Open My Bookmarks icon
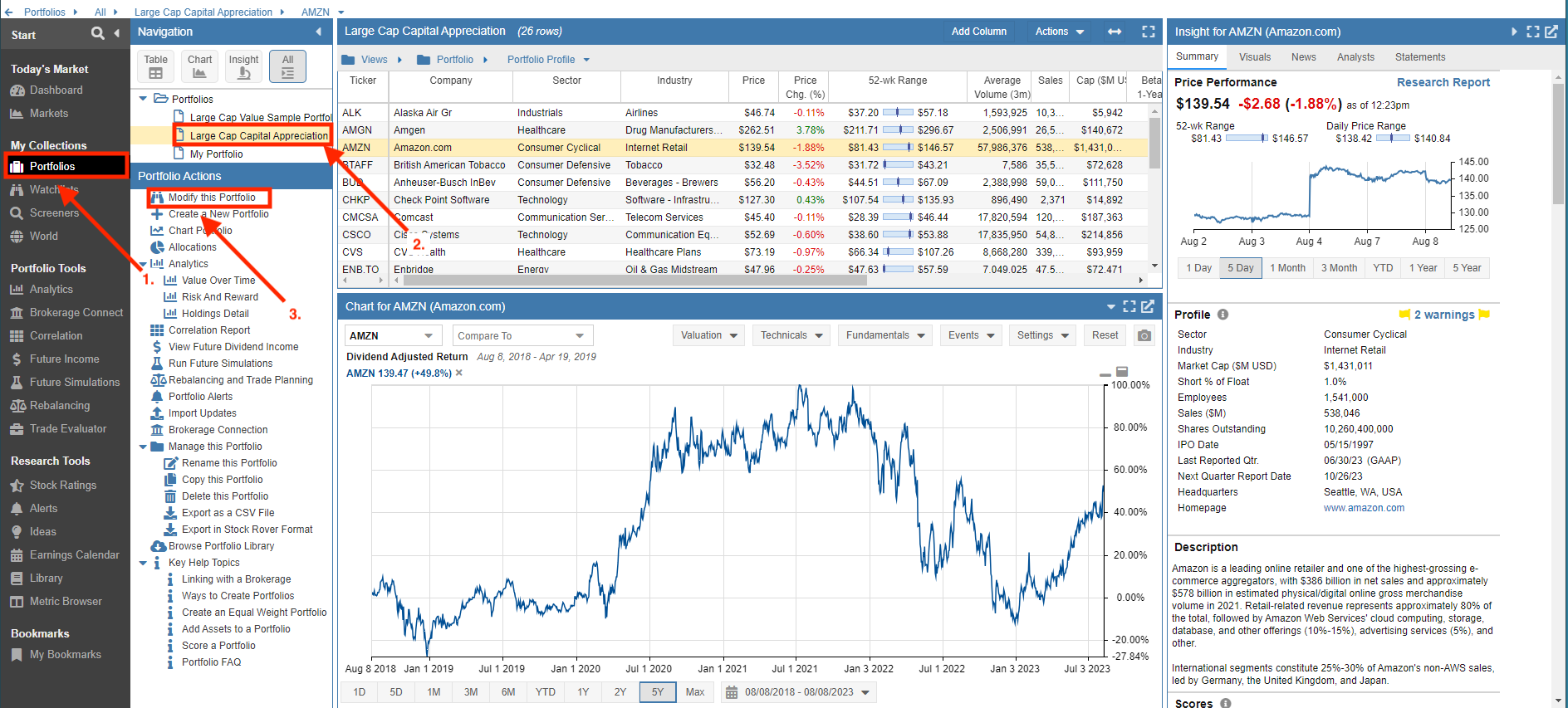 pyautogui.click(x=17, y=655)
